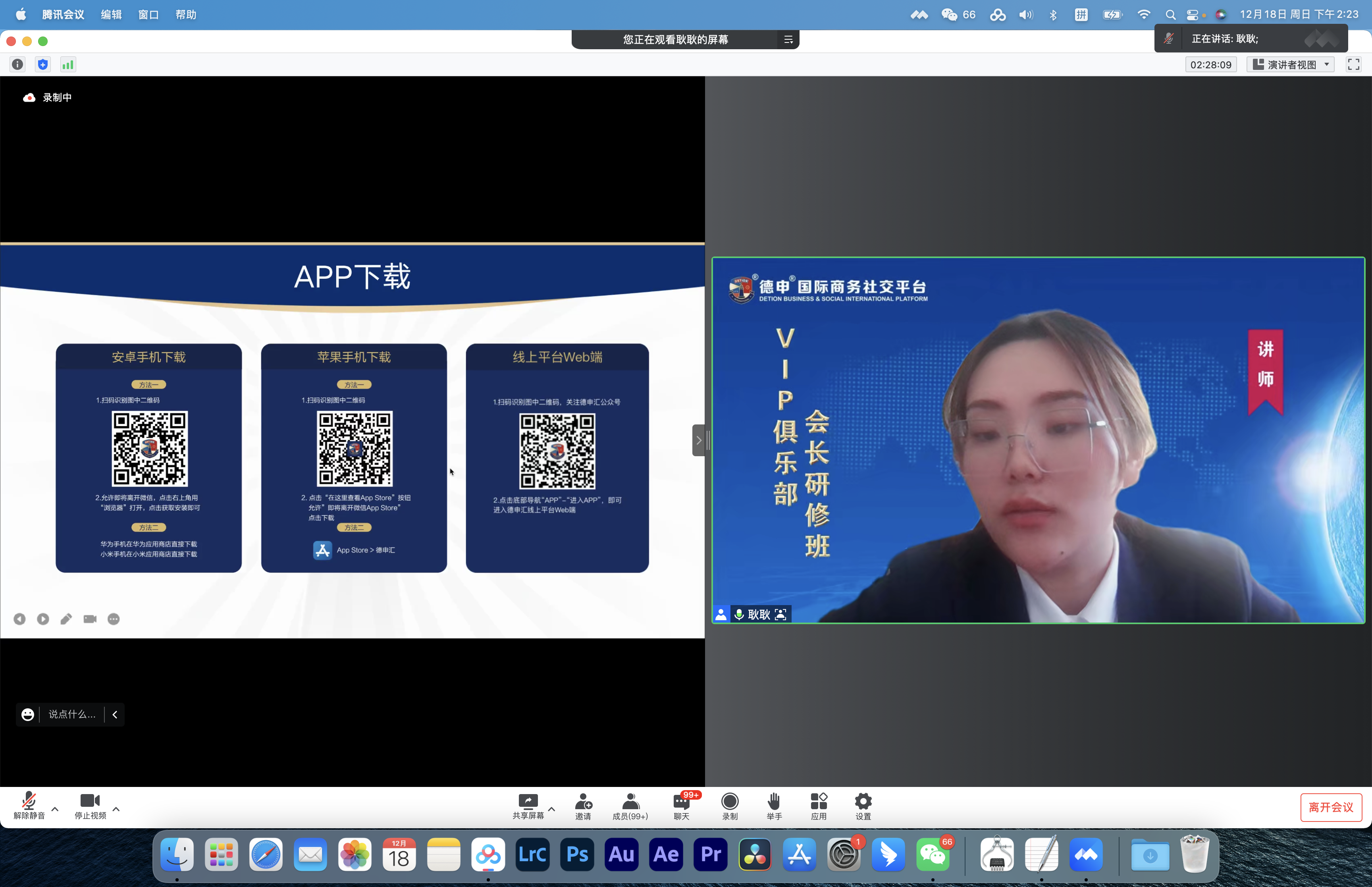
Task: Open the members list 成员(99+)
Action: click(630, 806)
